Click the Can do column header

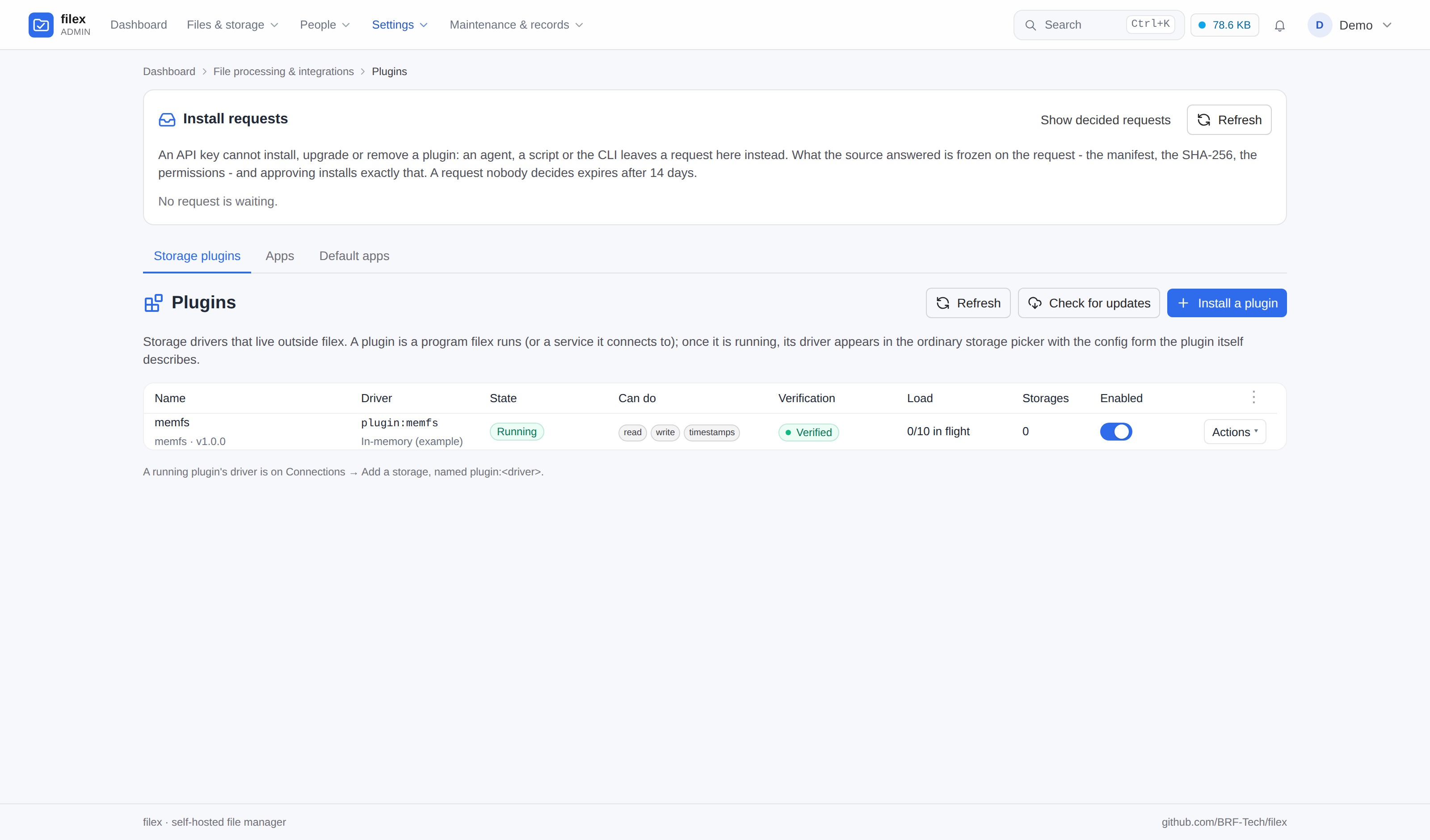[x=637, y=399]
